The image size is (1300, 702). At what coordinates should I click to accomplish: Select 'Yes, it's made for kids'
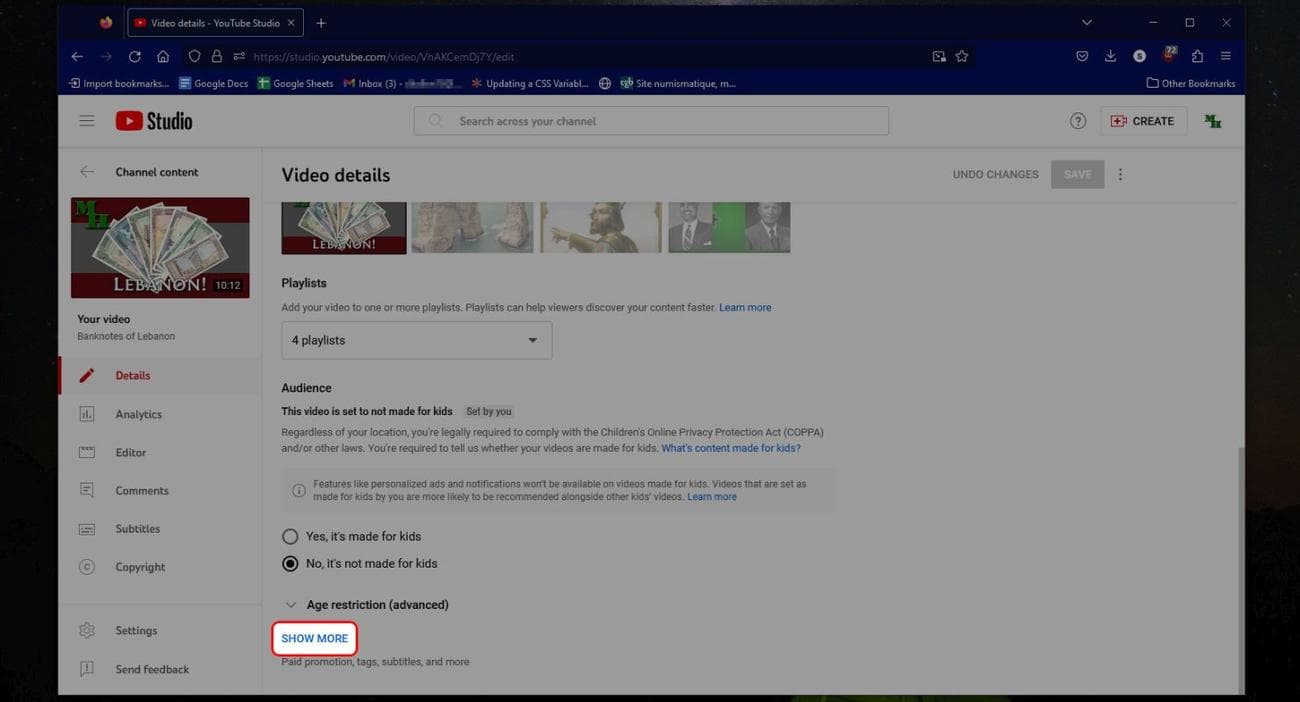click(290, 536)
